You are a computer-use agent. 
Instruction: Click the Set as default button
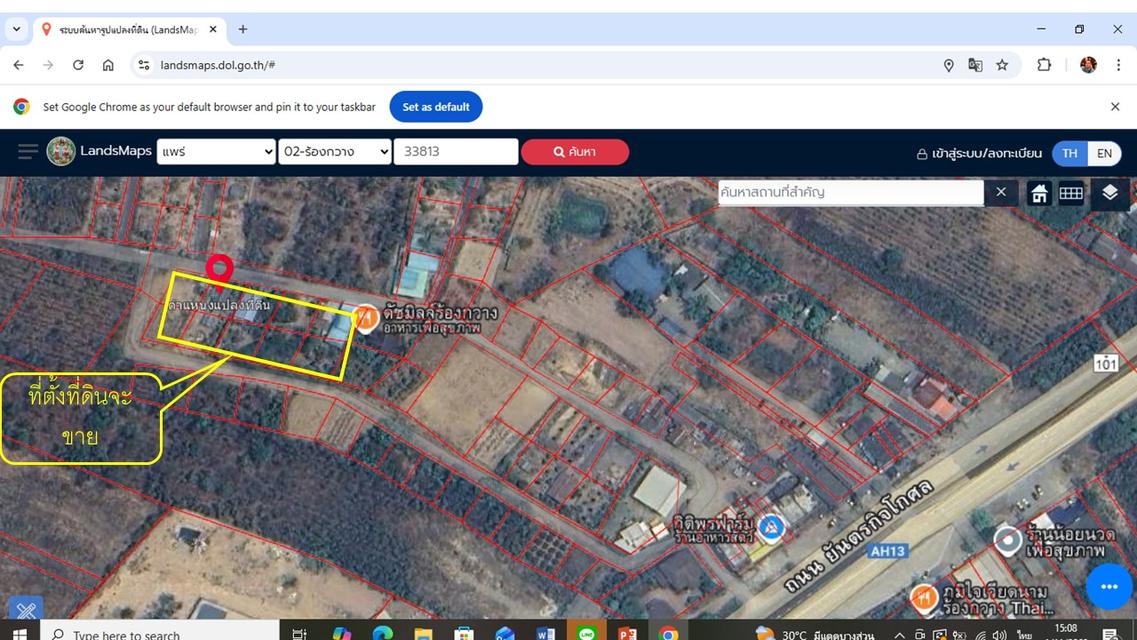(x=436, y=107)
